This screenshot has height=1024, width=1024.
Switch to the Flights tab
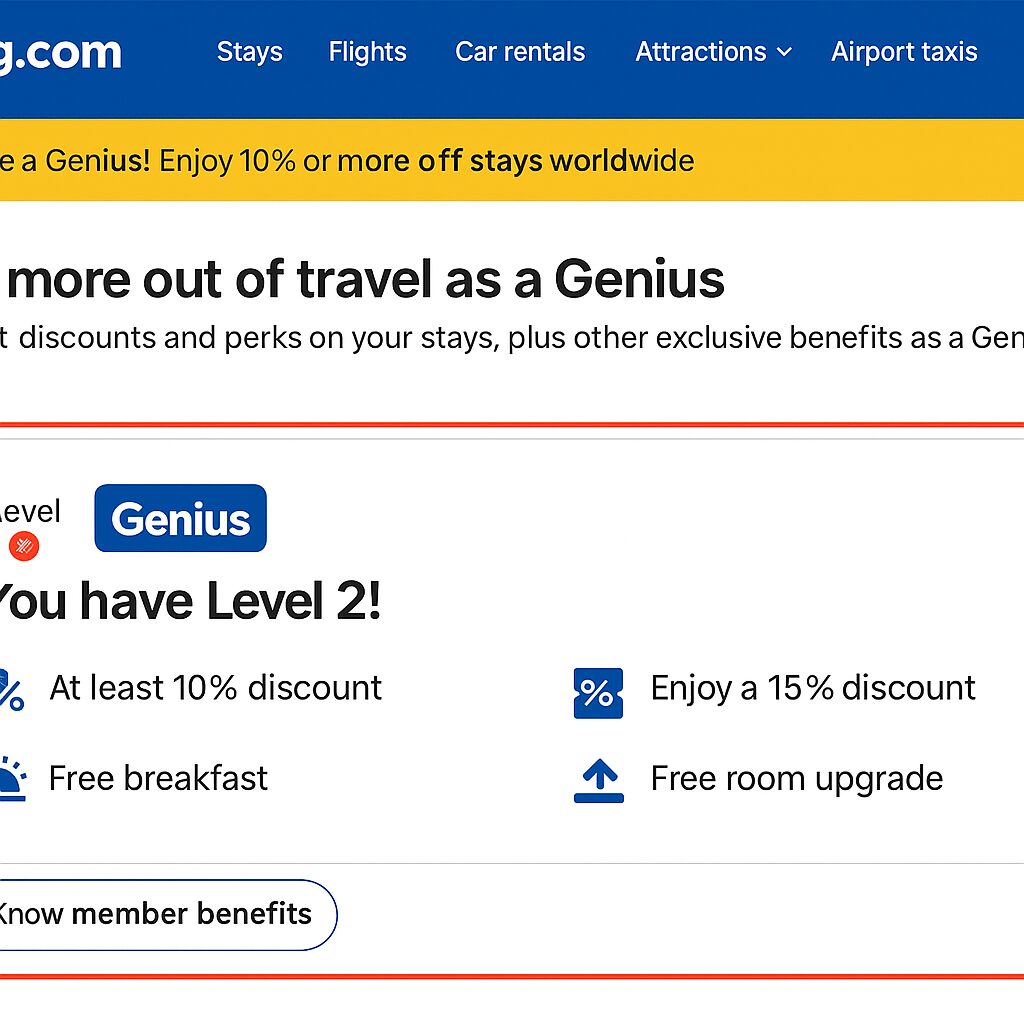click(368, 52)
